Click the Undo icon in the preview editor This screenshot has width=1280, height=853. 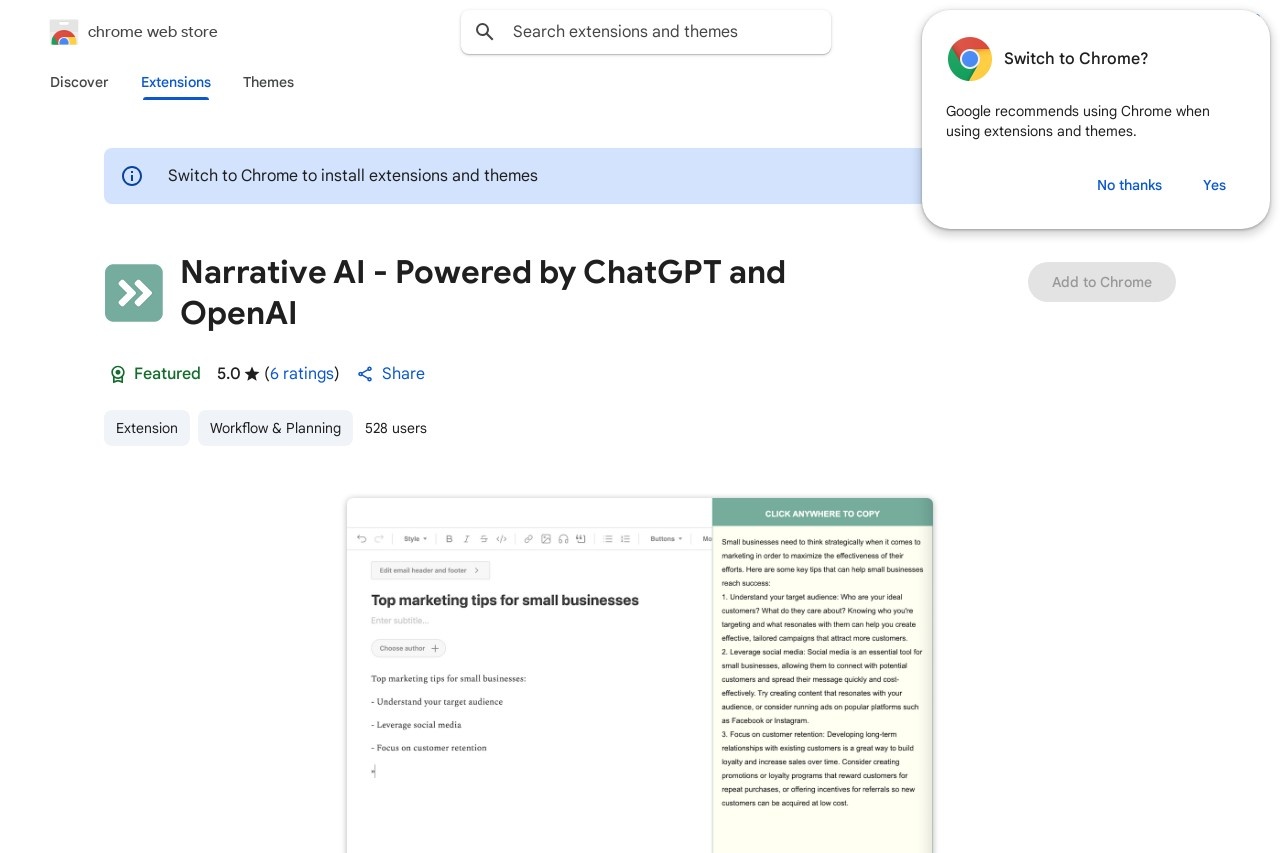tap(362, 539)
